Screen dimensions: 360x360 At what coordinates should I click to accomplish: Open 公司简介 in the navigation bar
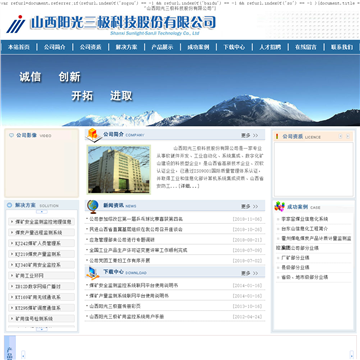[x=55, y=47]
